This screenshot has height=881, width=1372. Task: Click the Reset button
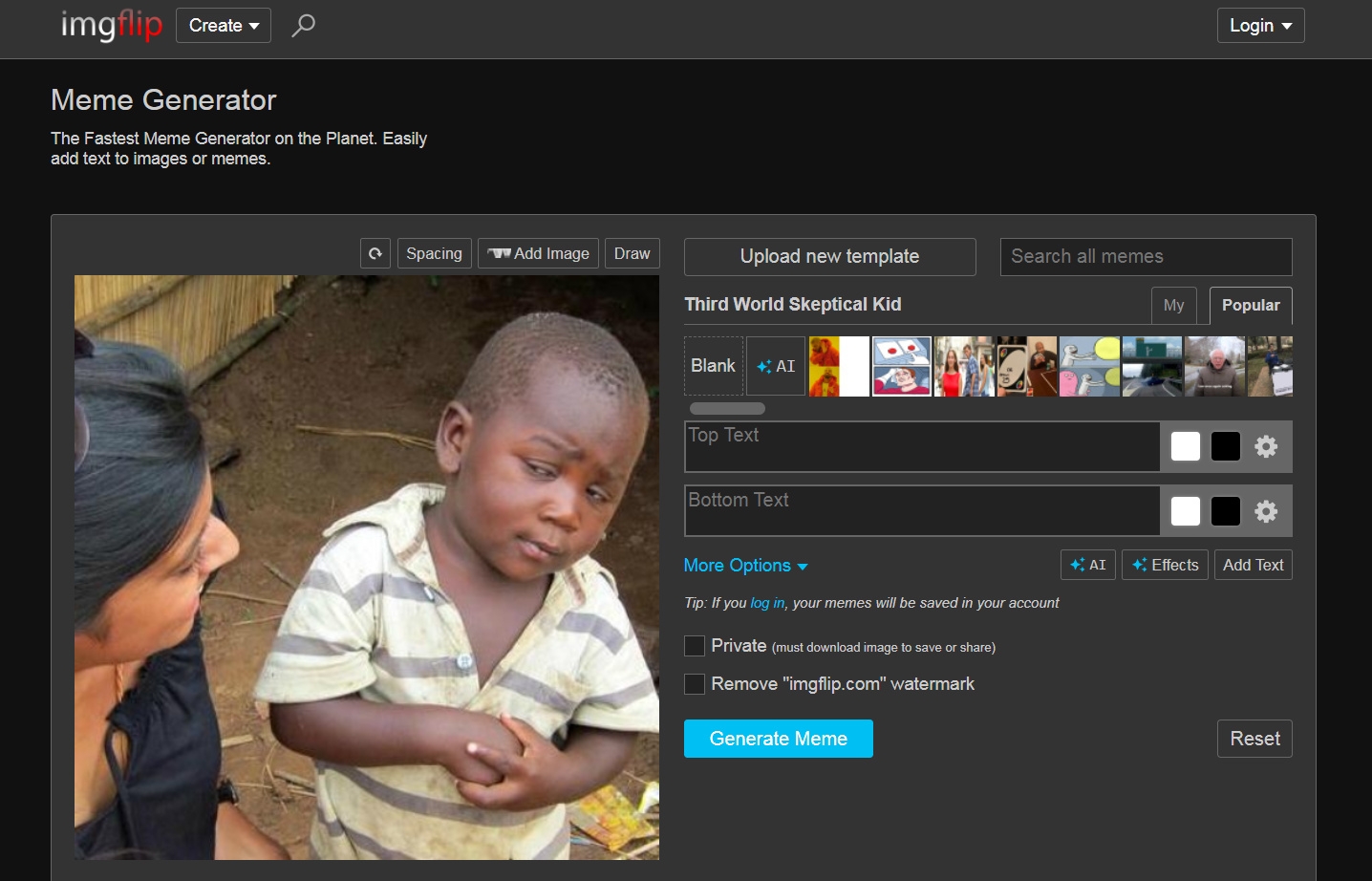point(1254,739)
